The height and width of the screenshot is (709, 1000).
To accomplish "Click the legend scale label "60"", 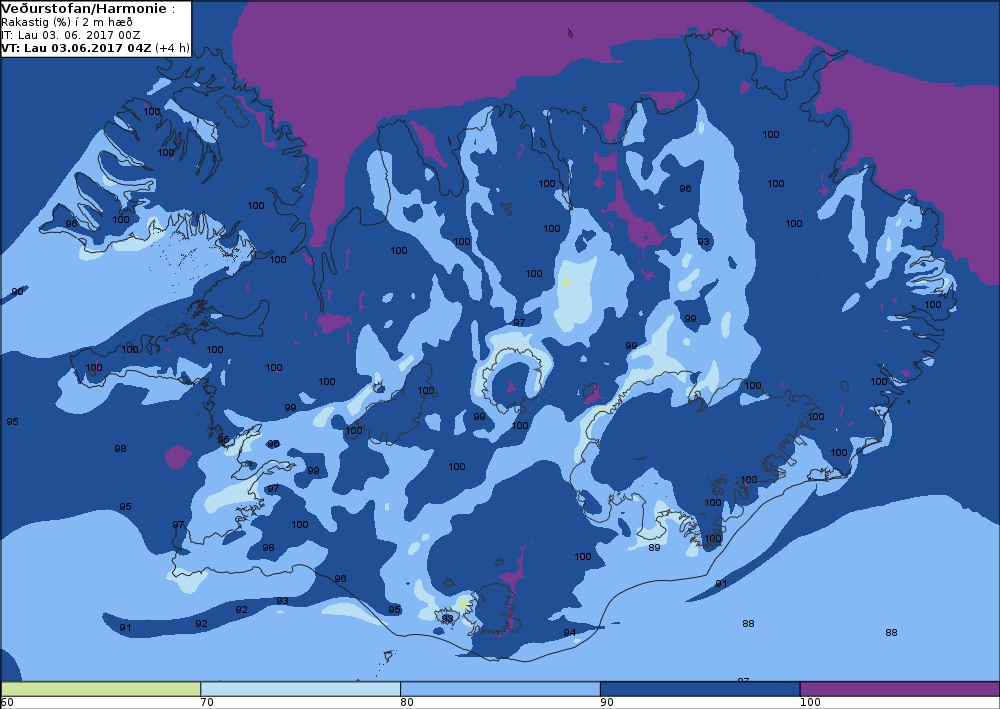I will [7, 703].
